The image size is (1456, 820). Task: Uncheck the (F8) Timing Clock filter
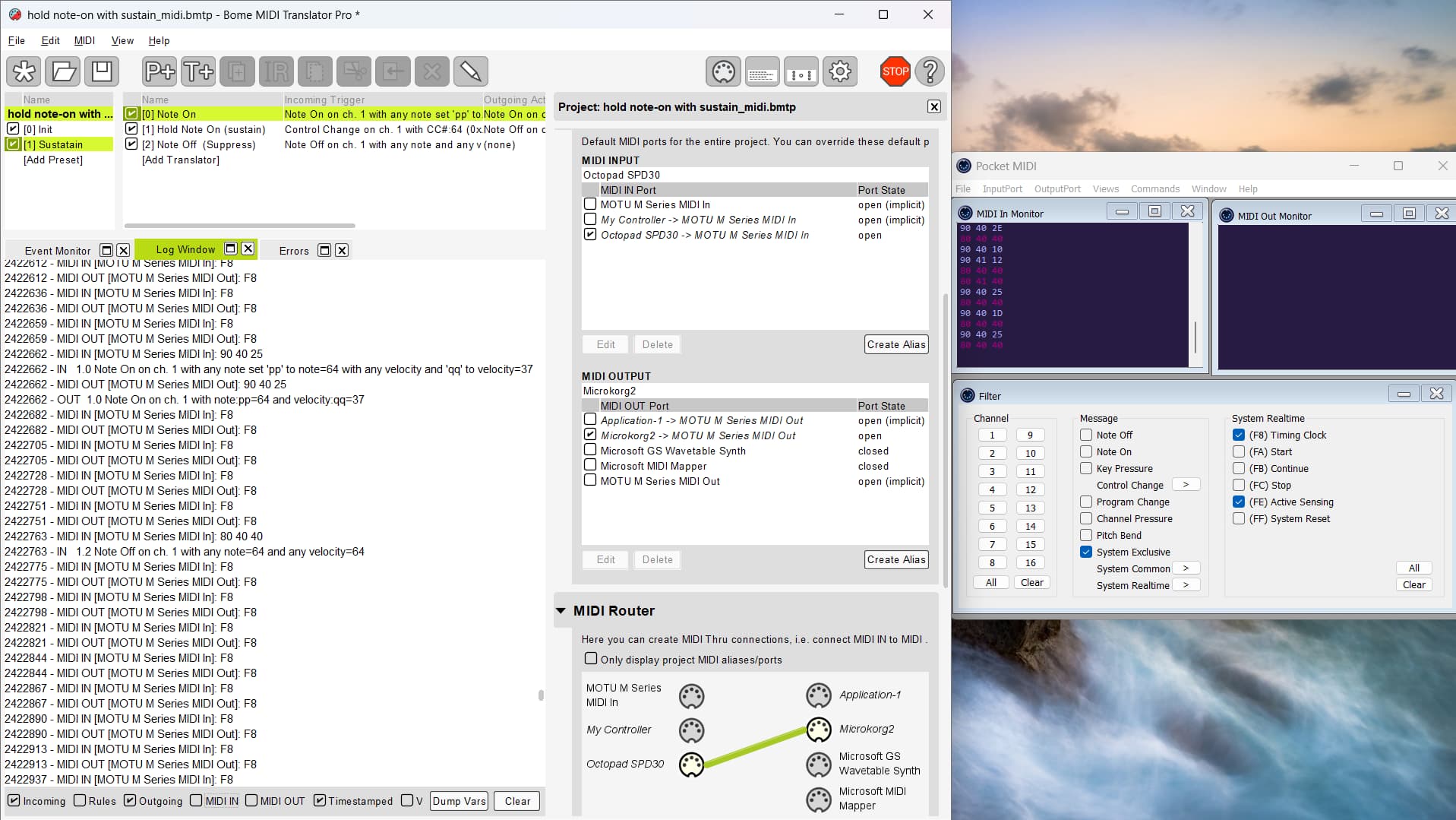1239,435
